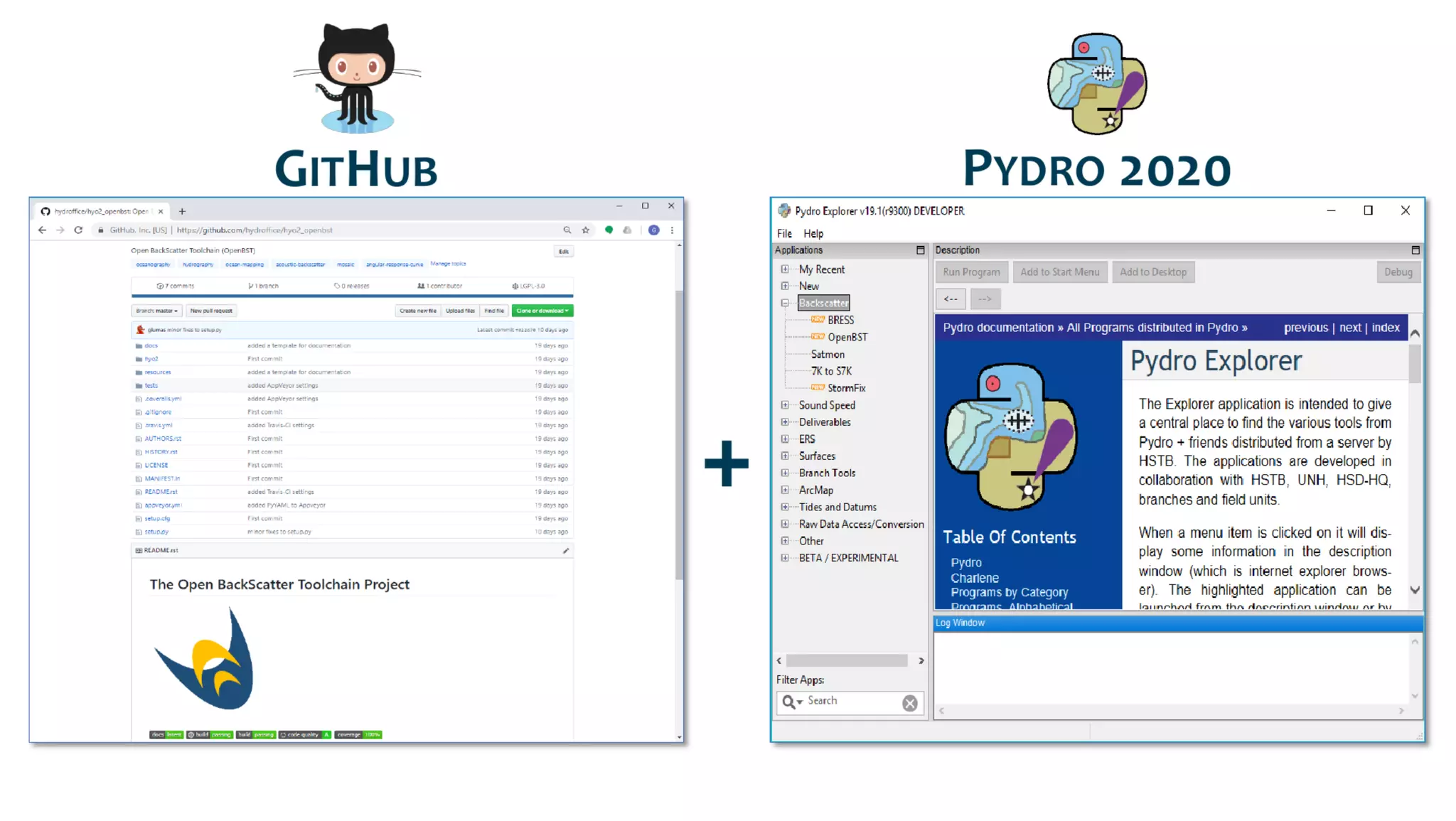Open the hyo2 folder
1456x821 pixels.
[151, 359]
